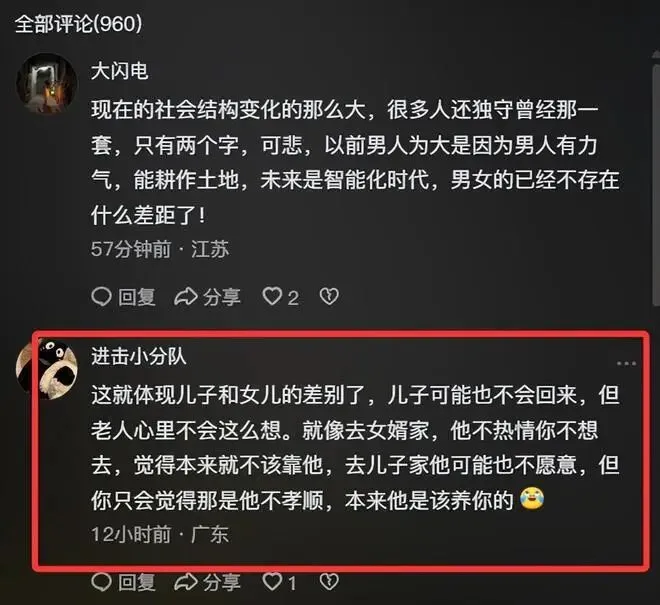Click the crying laughing emoji in comment
Viewport: 660px width, 605px height.
[x=532, y=499]
